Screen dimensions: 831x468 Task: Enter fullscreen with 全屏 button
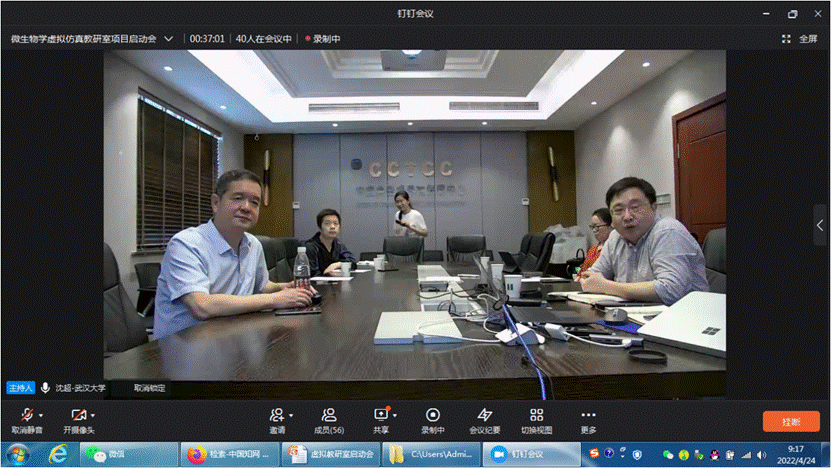coord(800,39)
